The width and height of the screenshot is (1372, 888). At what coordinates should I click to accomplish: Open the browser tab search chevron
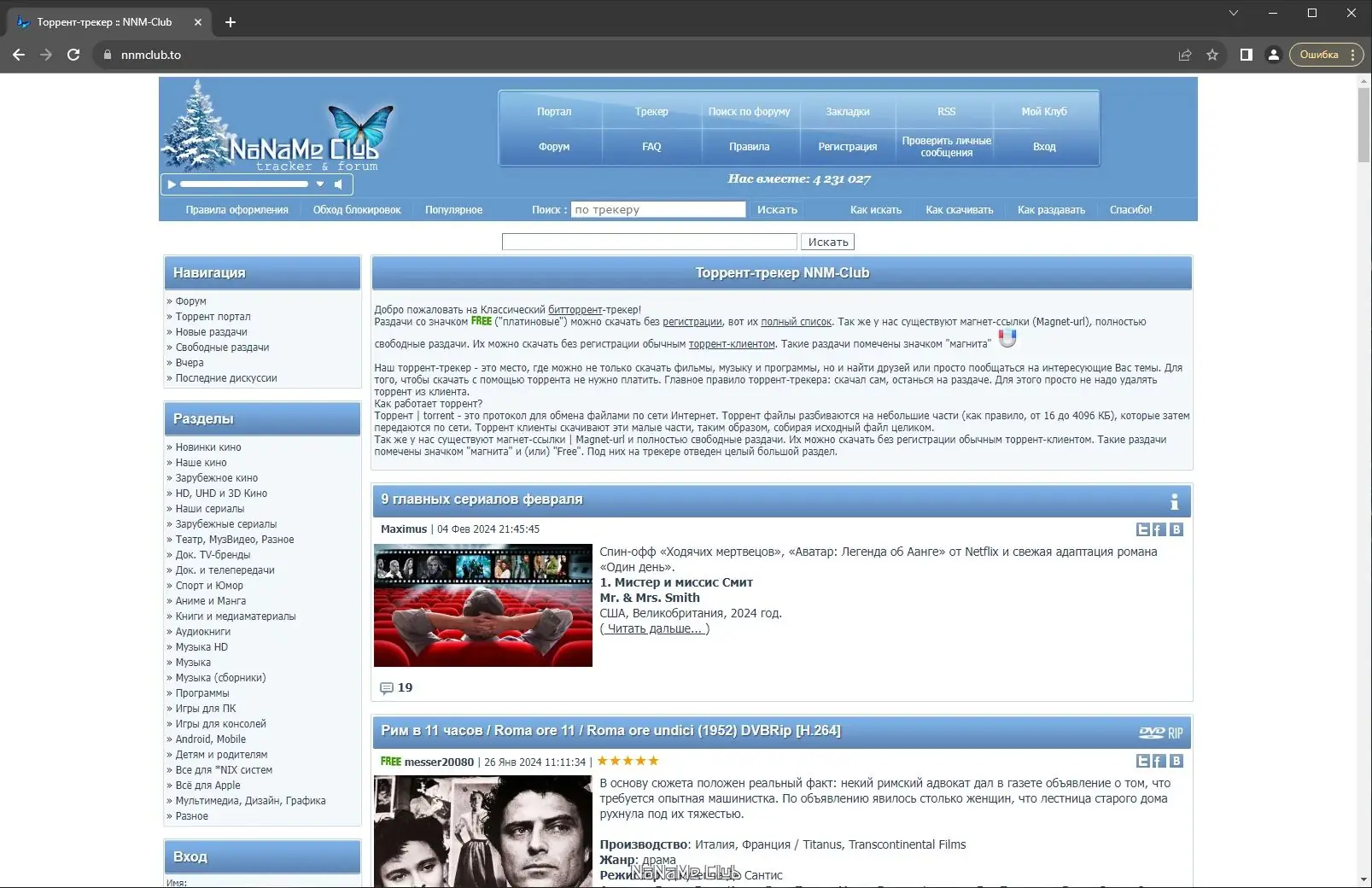pyautogui.click(x=1233, y=13)
